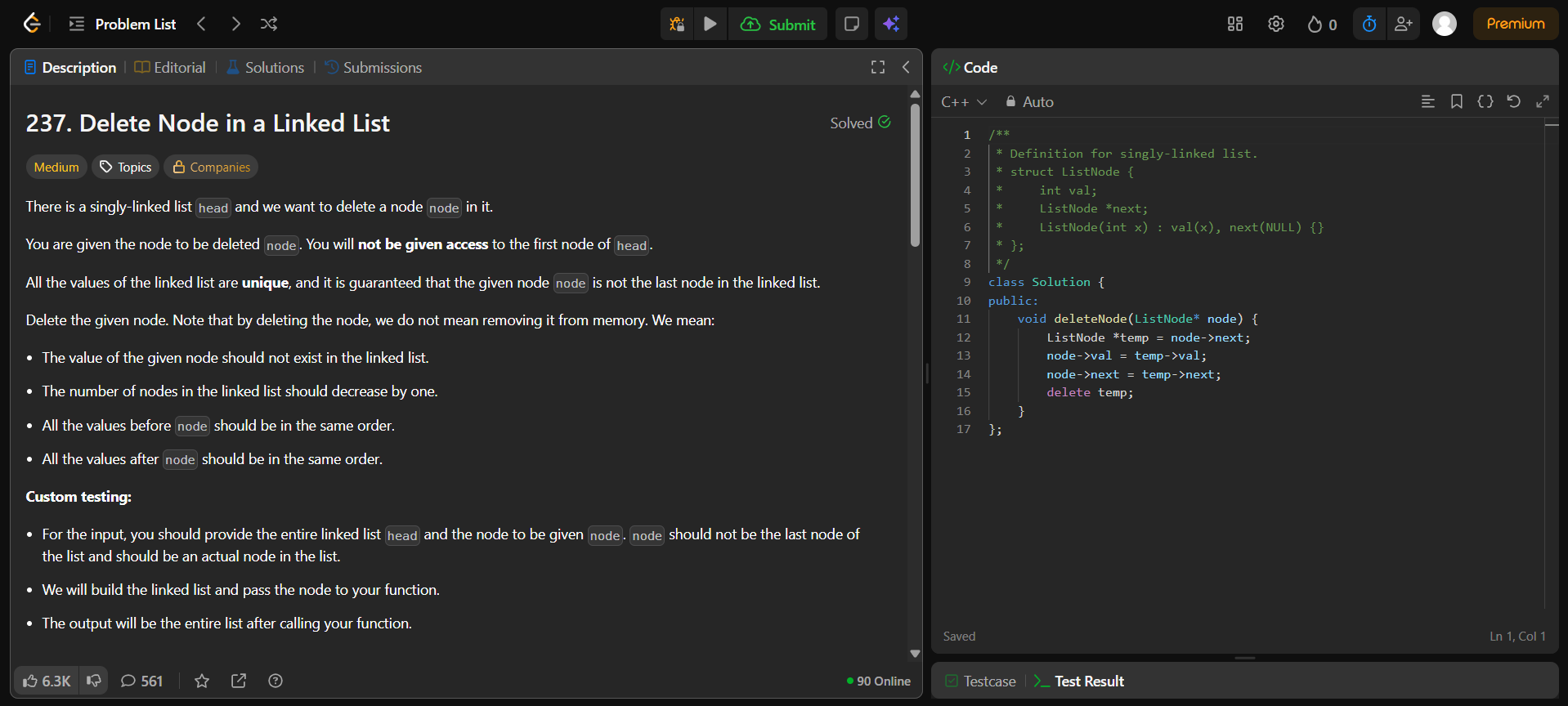Expand the Topics tag
The width and height of the screenshot is (1568, 706).
click(x=126, y=167)
